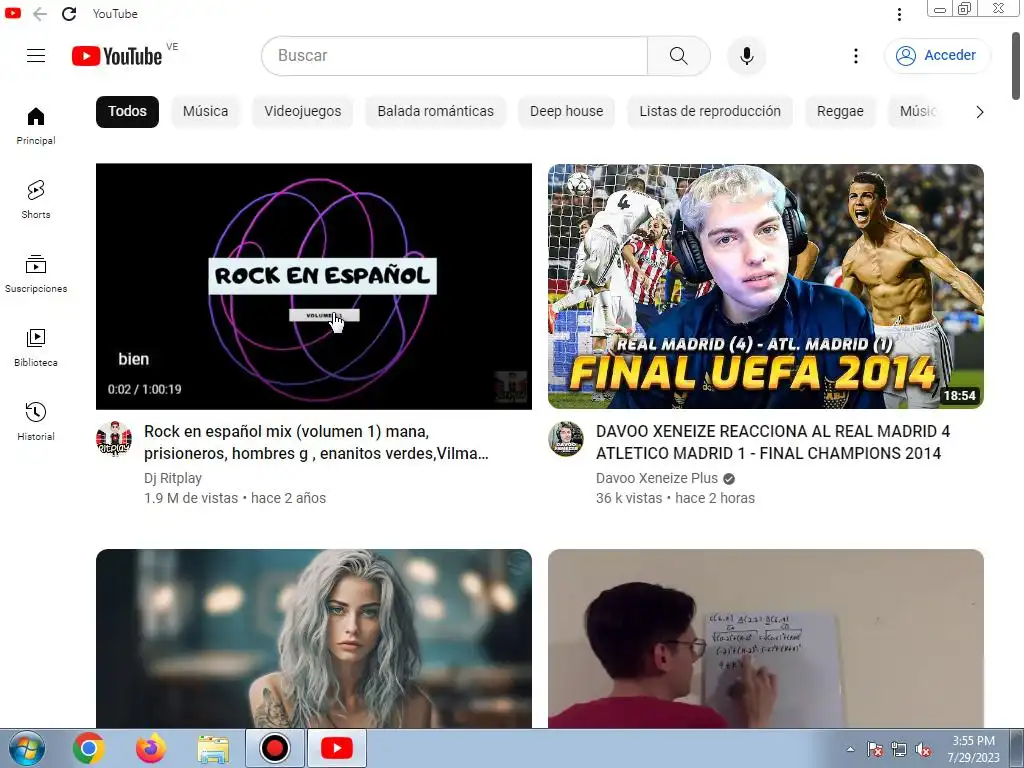
Task: Click the Windows Start button
Action: tap(27, 748)
